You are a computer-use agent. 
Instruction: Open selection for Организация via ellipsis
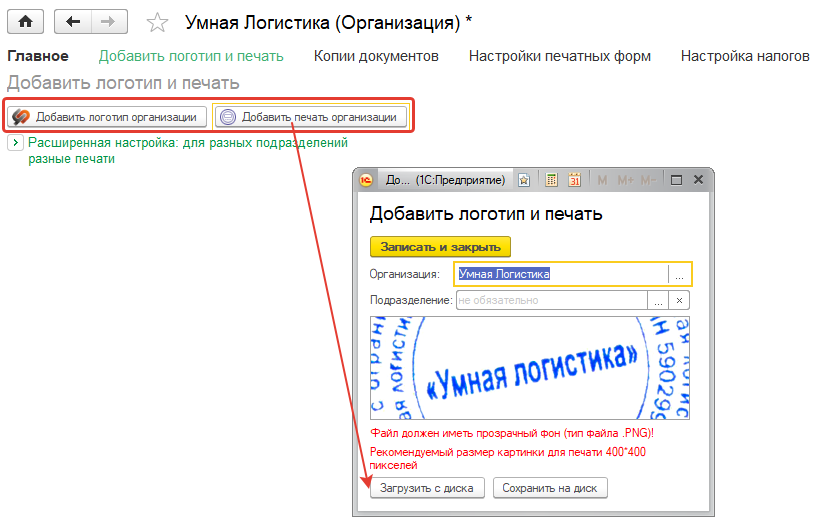679,274
